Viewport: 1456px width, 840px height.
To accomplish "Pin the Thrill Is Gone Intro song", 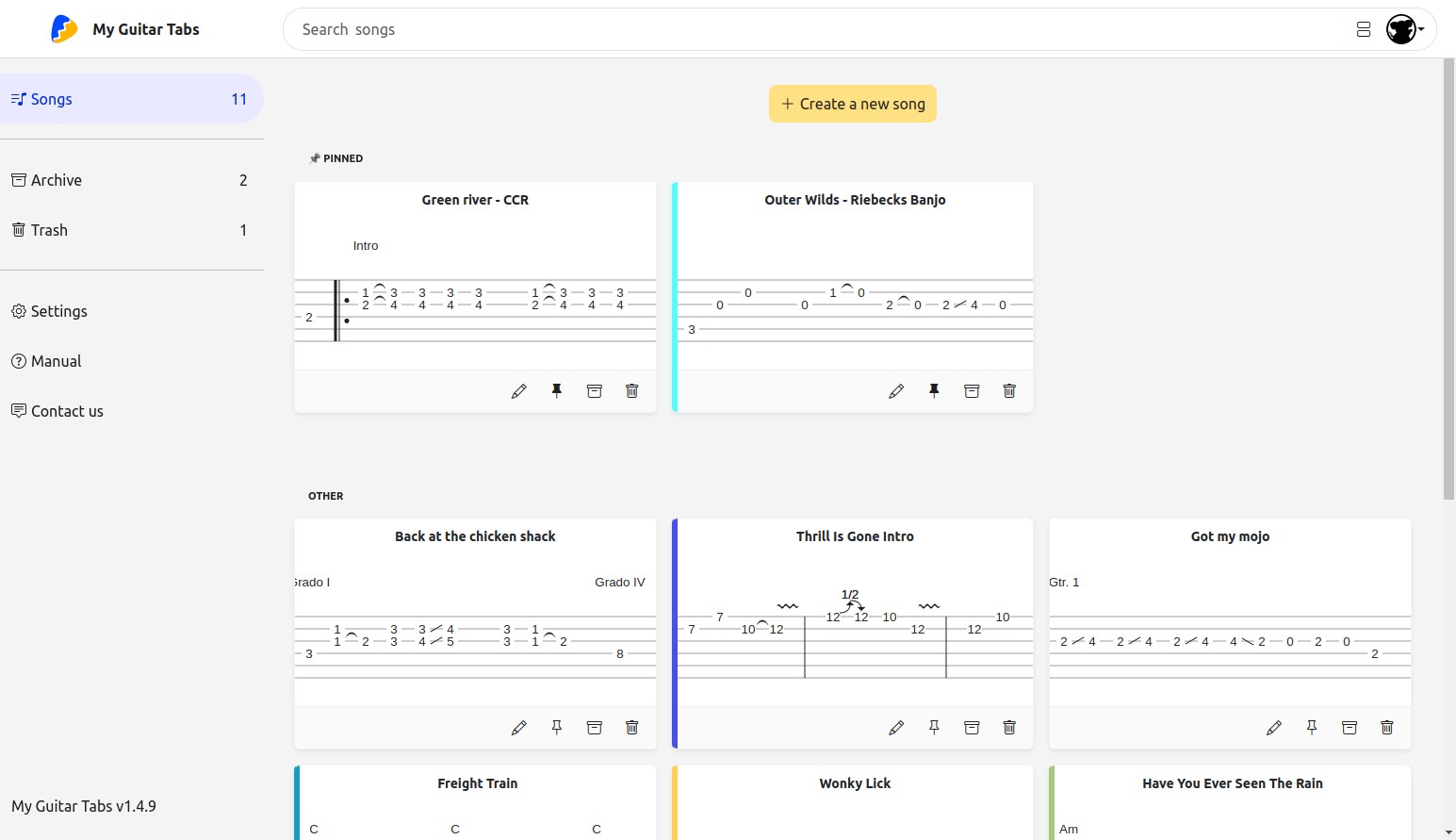I will pos(934,728).
